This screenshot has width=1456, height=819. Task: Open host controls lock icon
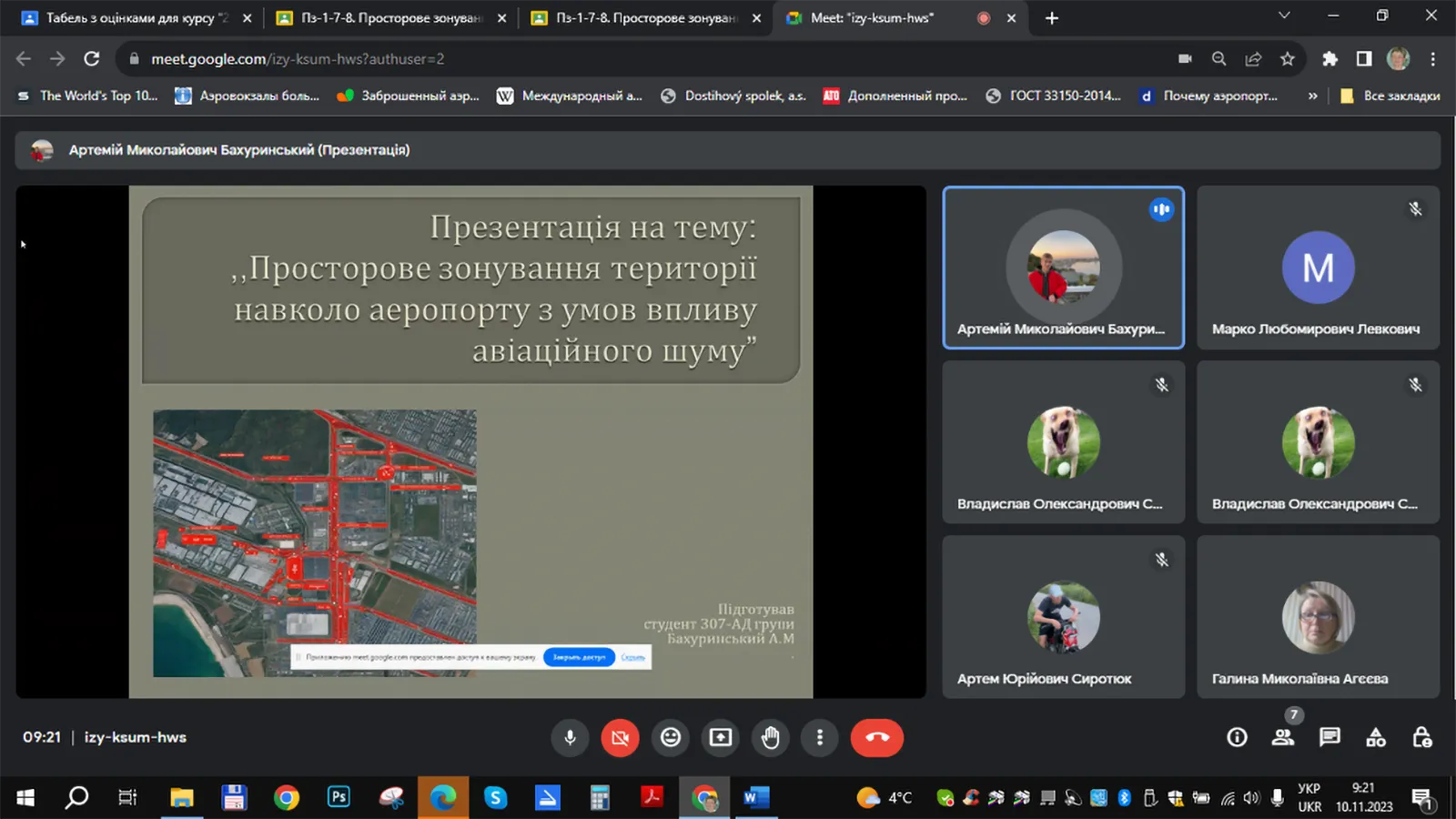(x=1422, y=737)
